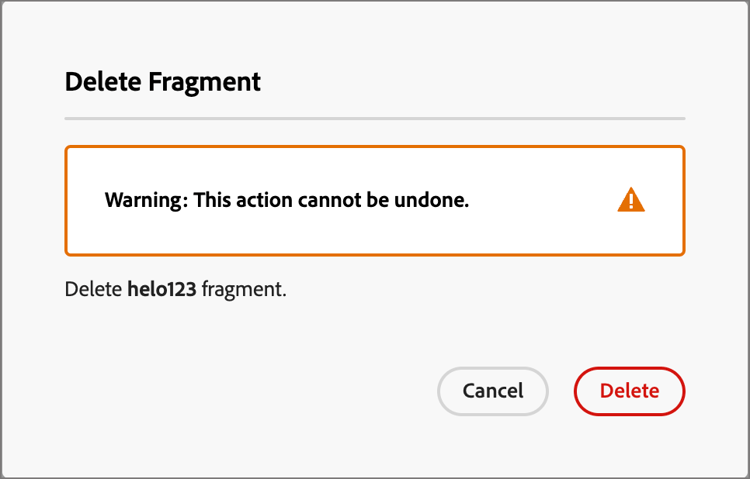Click the exclamation mark inside the triangle
The image size is (750, 479).
(x=631, y=202)
